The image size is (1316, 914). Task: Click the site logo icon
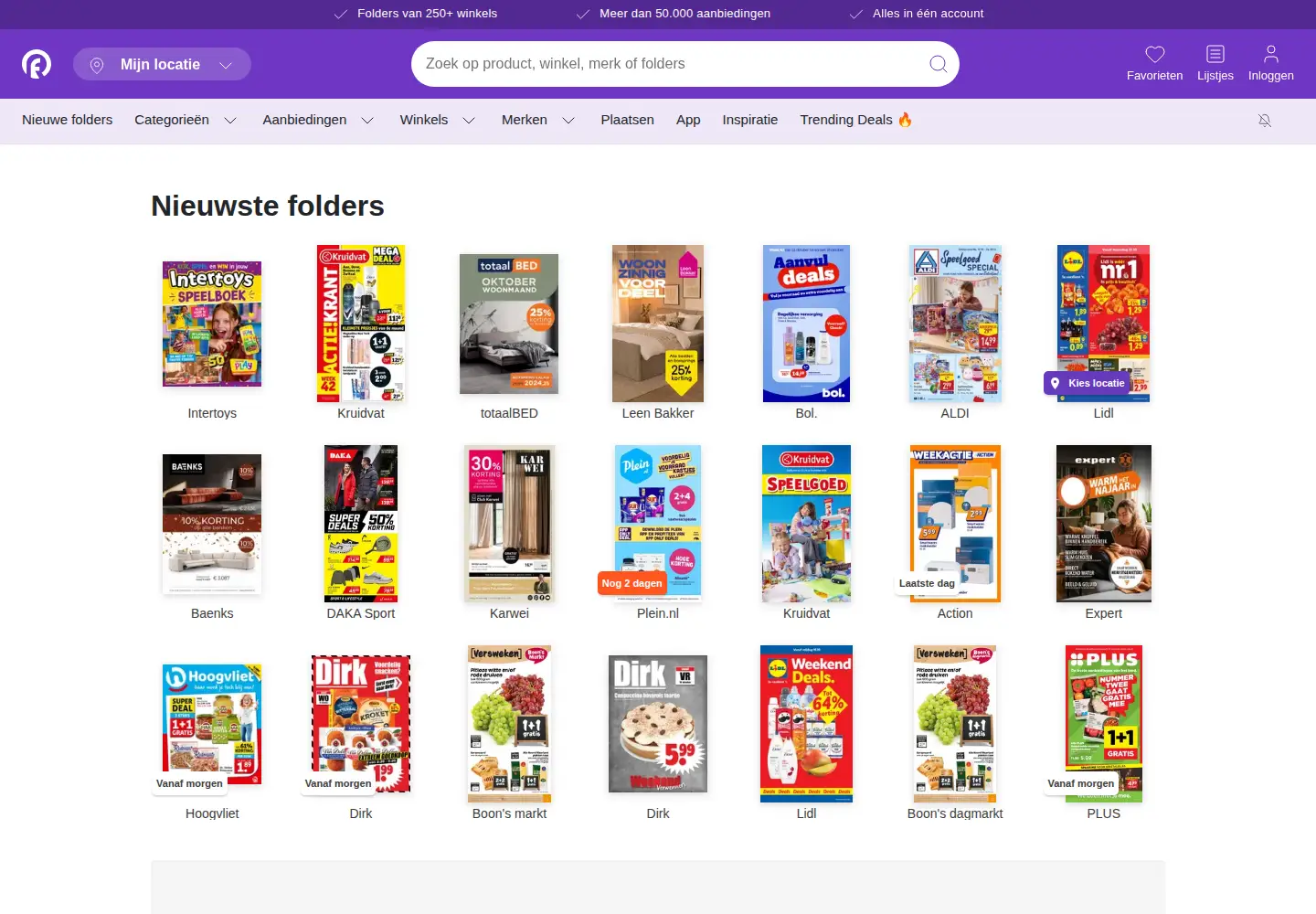pos(37,64)
